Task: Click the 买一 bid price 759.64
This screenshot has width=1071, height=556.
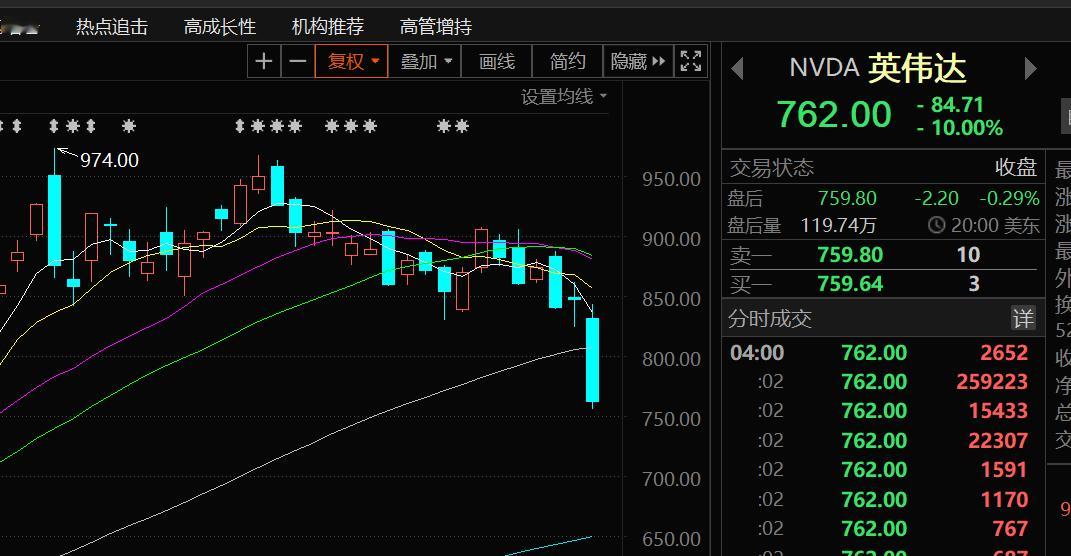Action: pyautogui.click(x=850, y=283)
